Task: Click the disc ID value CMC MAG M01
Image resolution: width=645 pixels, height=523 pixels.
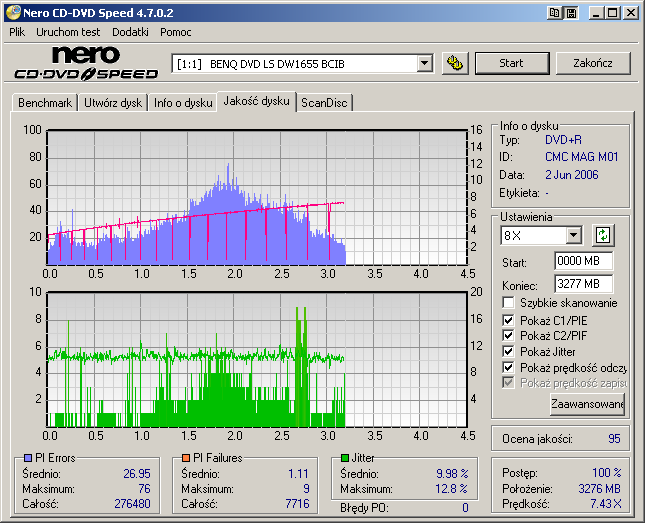Action: 582,157
